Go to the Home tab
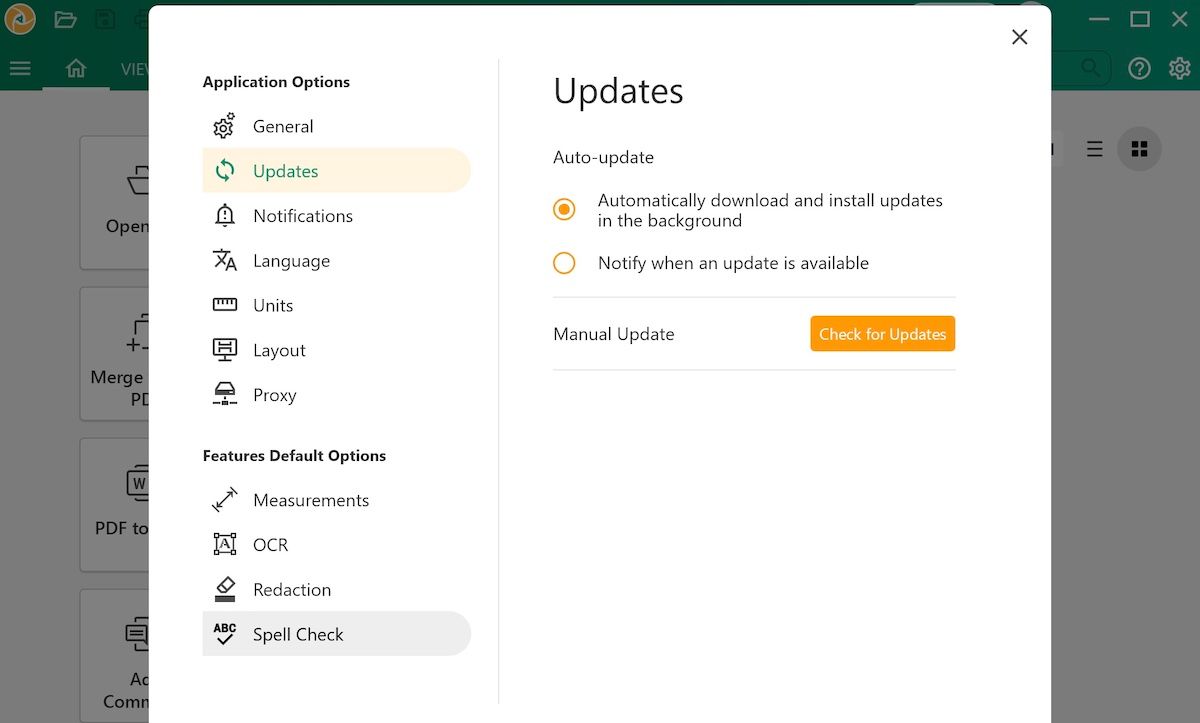 (x=76, y=69)
